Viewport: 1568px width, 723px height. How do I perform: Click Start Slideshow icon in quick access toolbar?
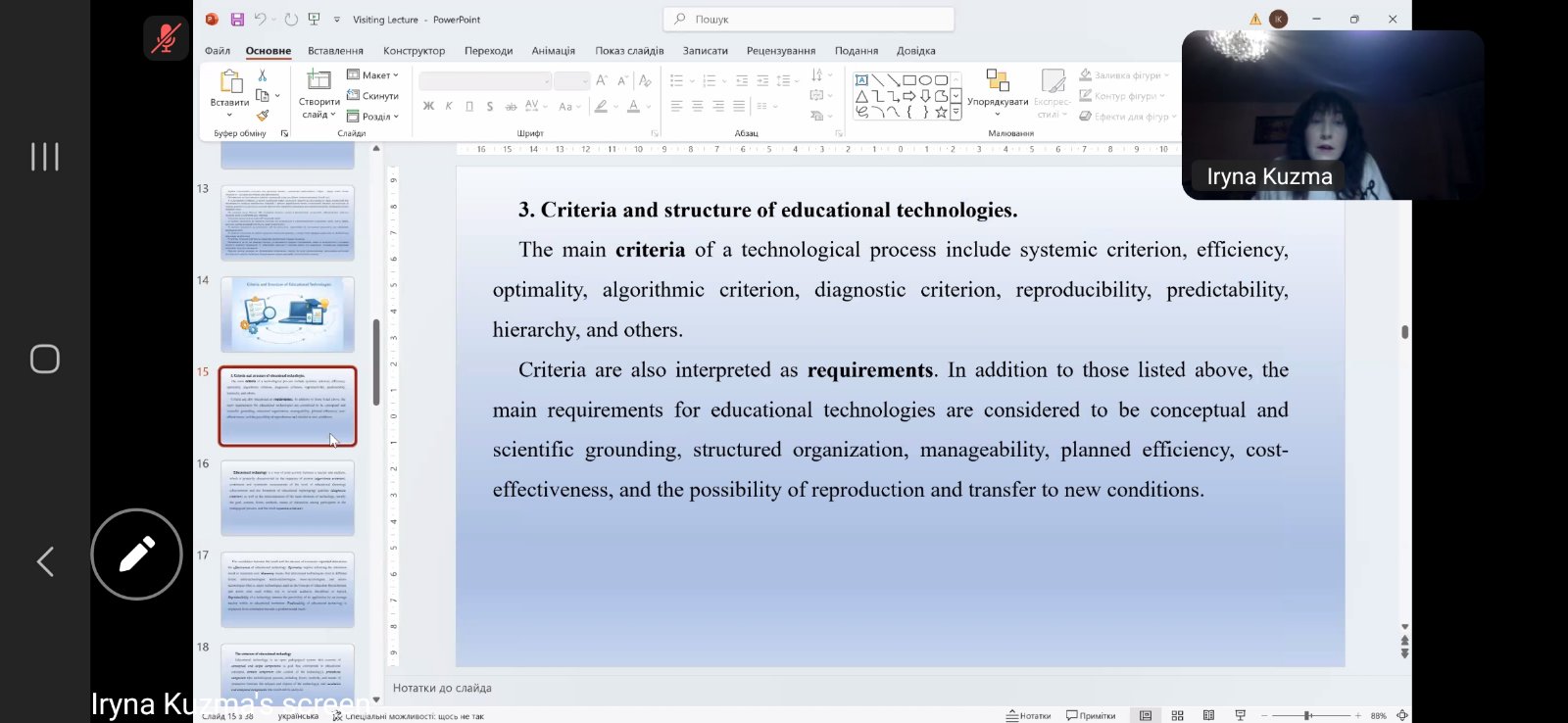315,20
